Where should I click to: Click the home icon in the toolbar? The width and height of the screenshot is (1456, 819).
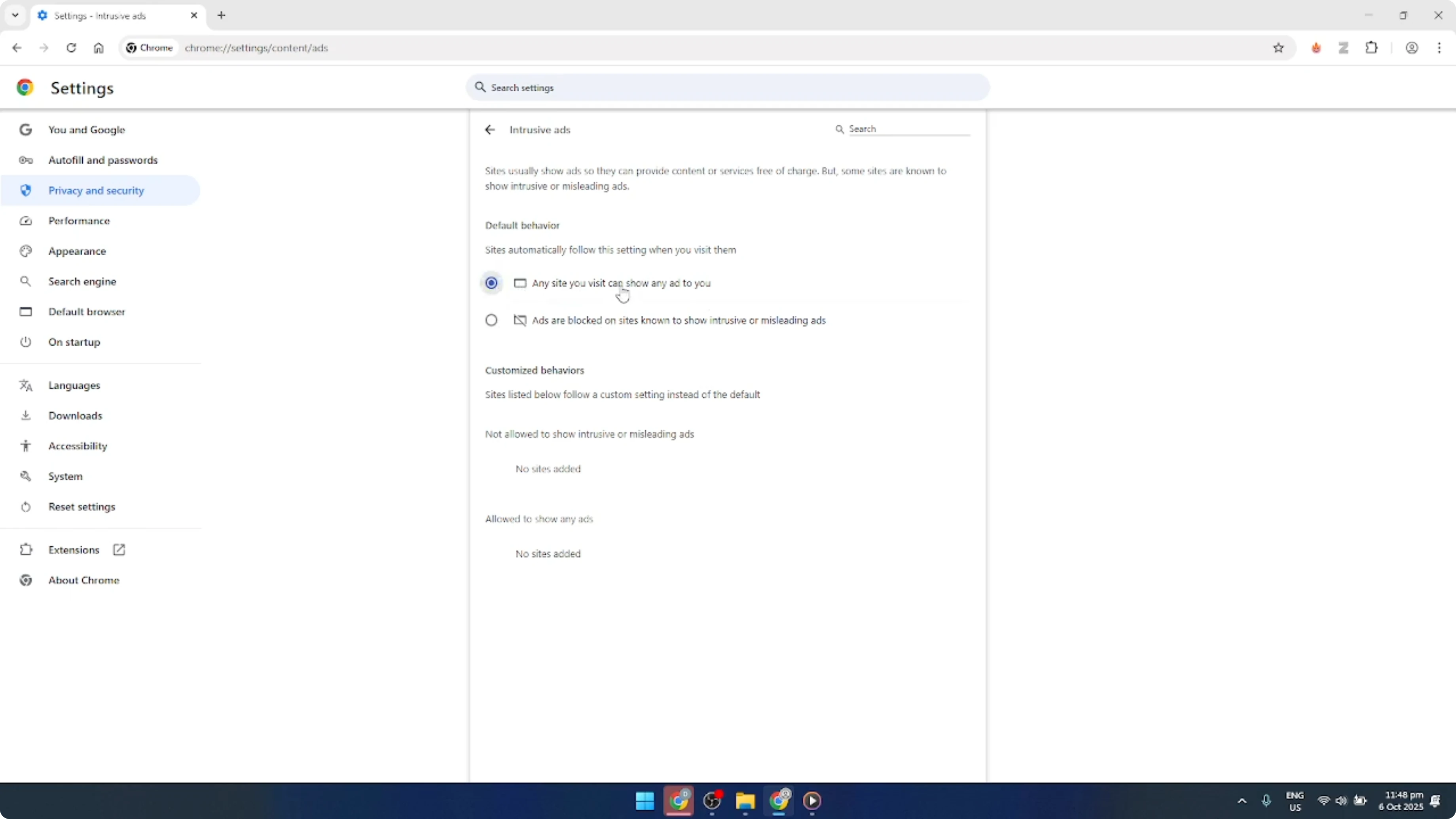[x=99, y=48]
